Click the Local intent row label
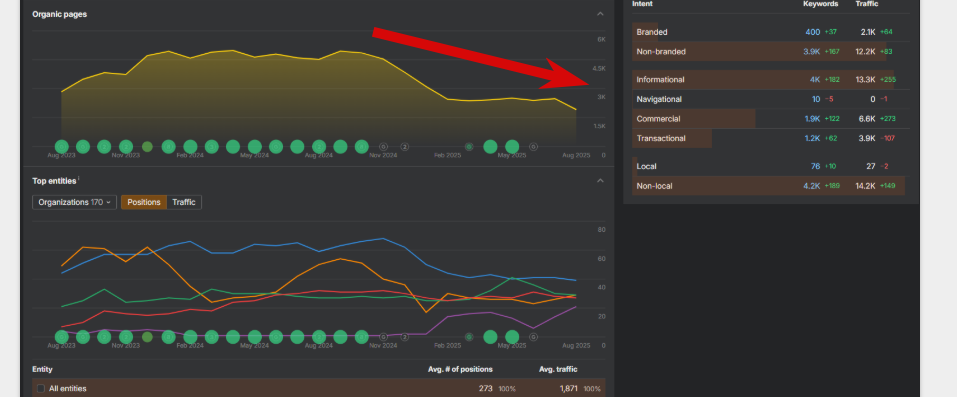The height and width of the screenshot is (397, 957). 646,166
